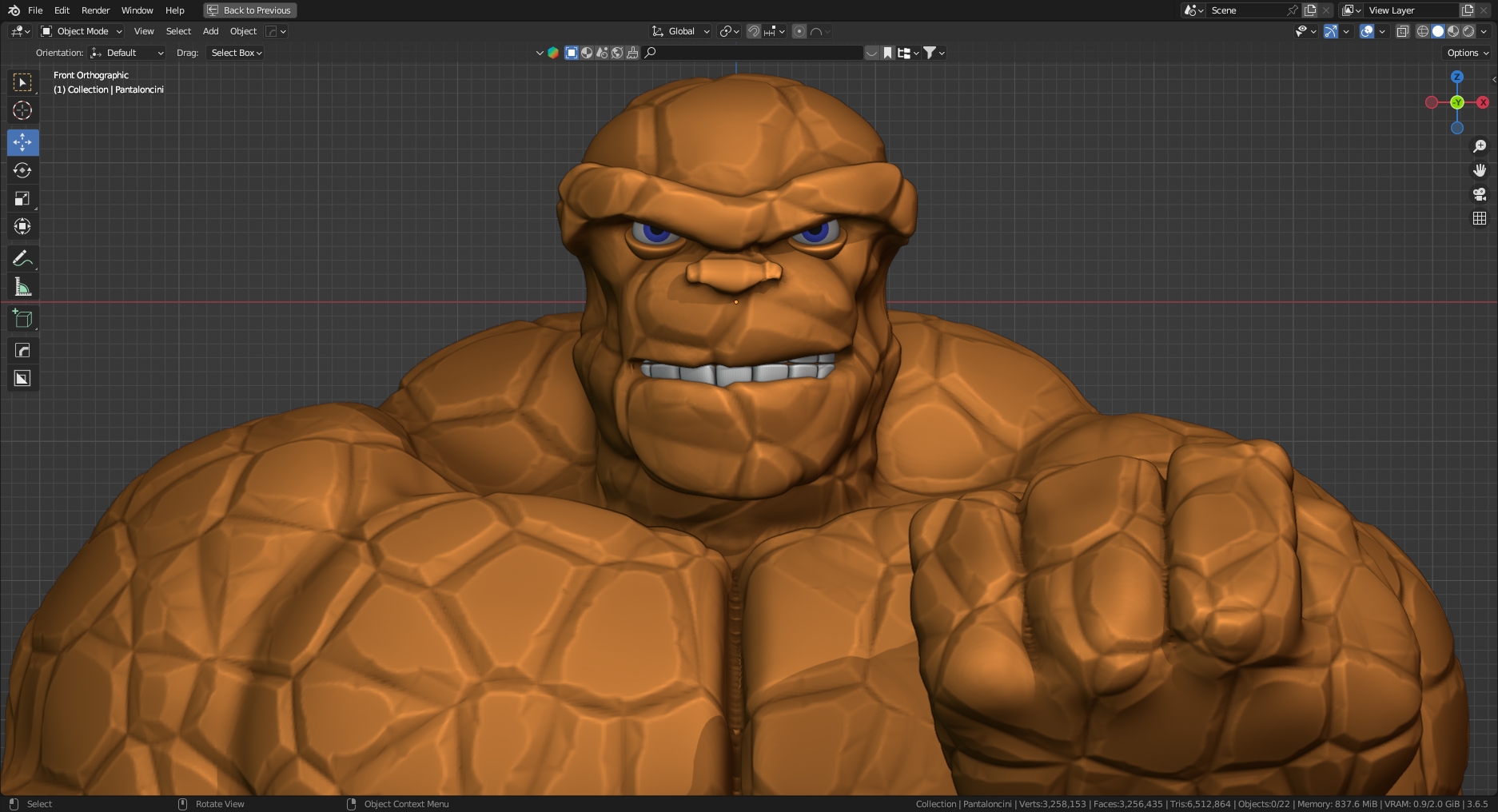The image size is (1498, 812).
Task: Click the View Layer name field
Action: tap(1412, 10)
